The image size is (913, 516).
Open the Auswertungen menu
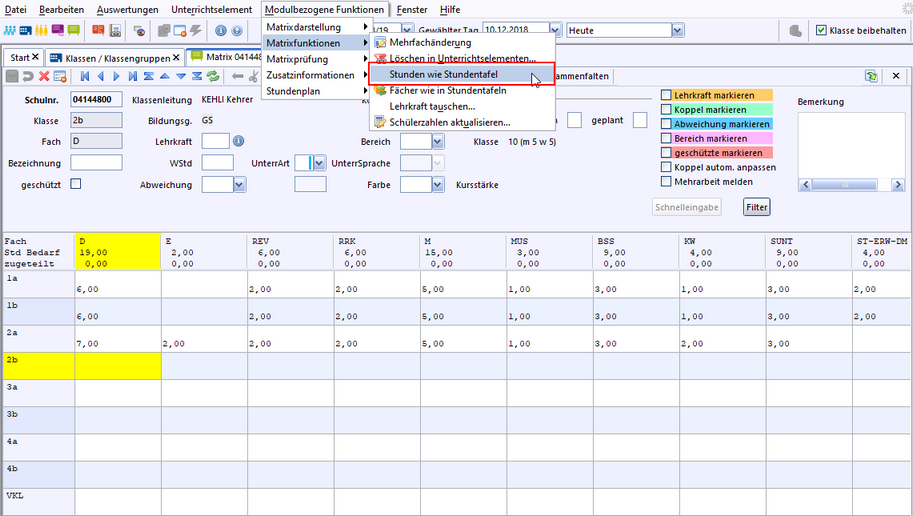click(x=127, y=9)
